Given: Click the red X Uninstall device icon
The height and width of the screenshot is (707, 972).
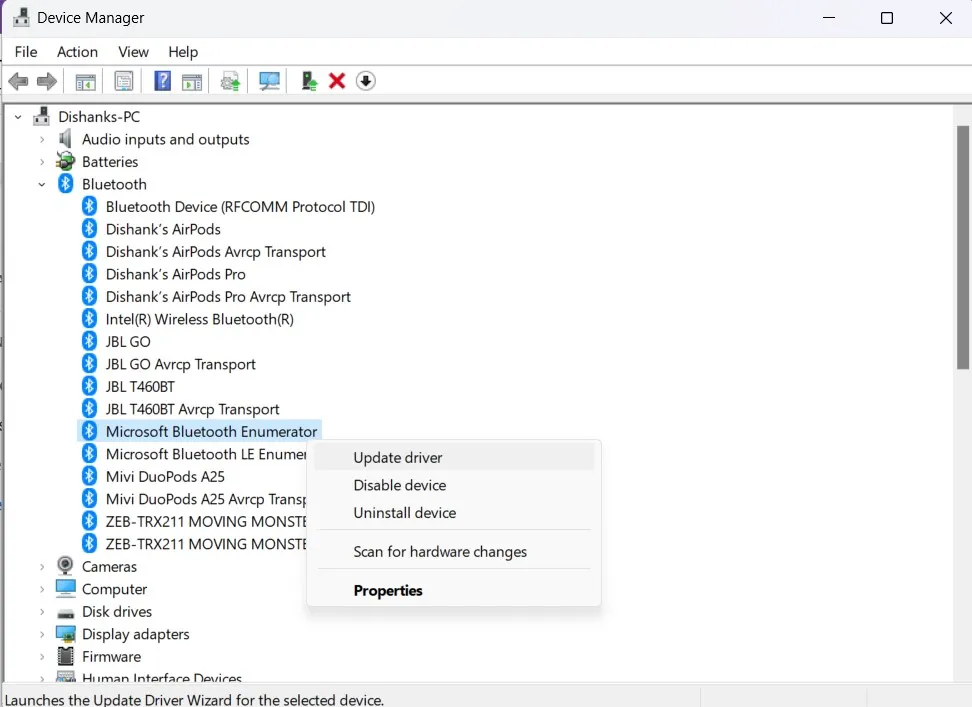Looking at the screenshot, I should [337, 81].
